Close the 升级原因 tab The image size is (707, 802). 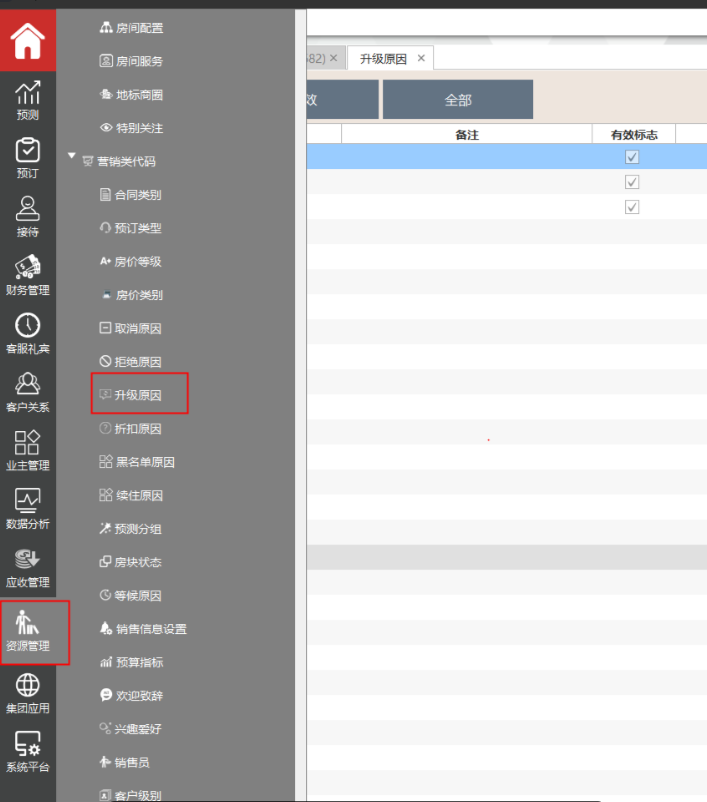click(421, 59)
